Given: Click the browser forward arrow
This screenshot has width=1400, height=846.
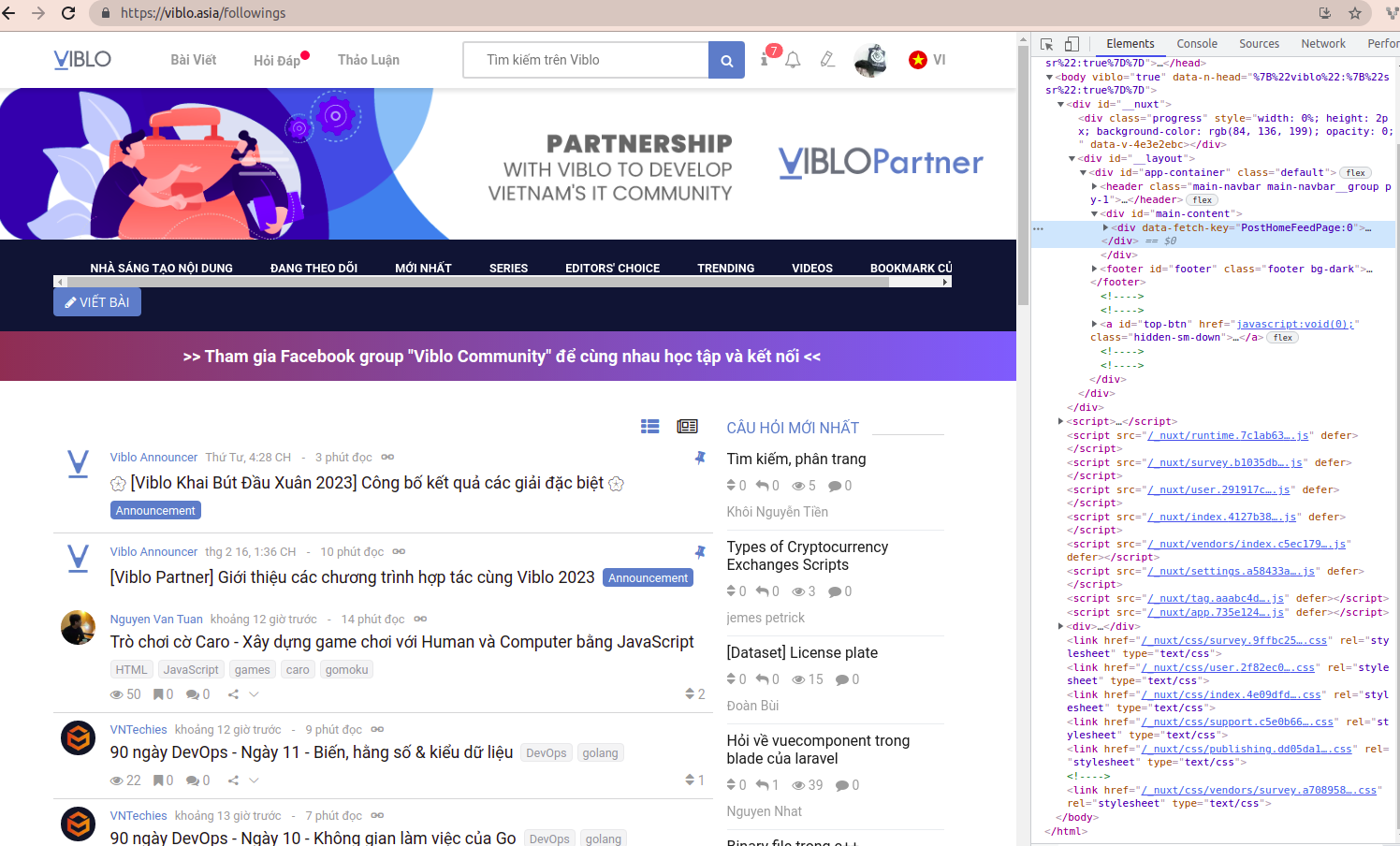Looking at the screenshot, I should click(38, 13).
